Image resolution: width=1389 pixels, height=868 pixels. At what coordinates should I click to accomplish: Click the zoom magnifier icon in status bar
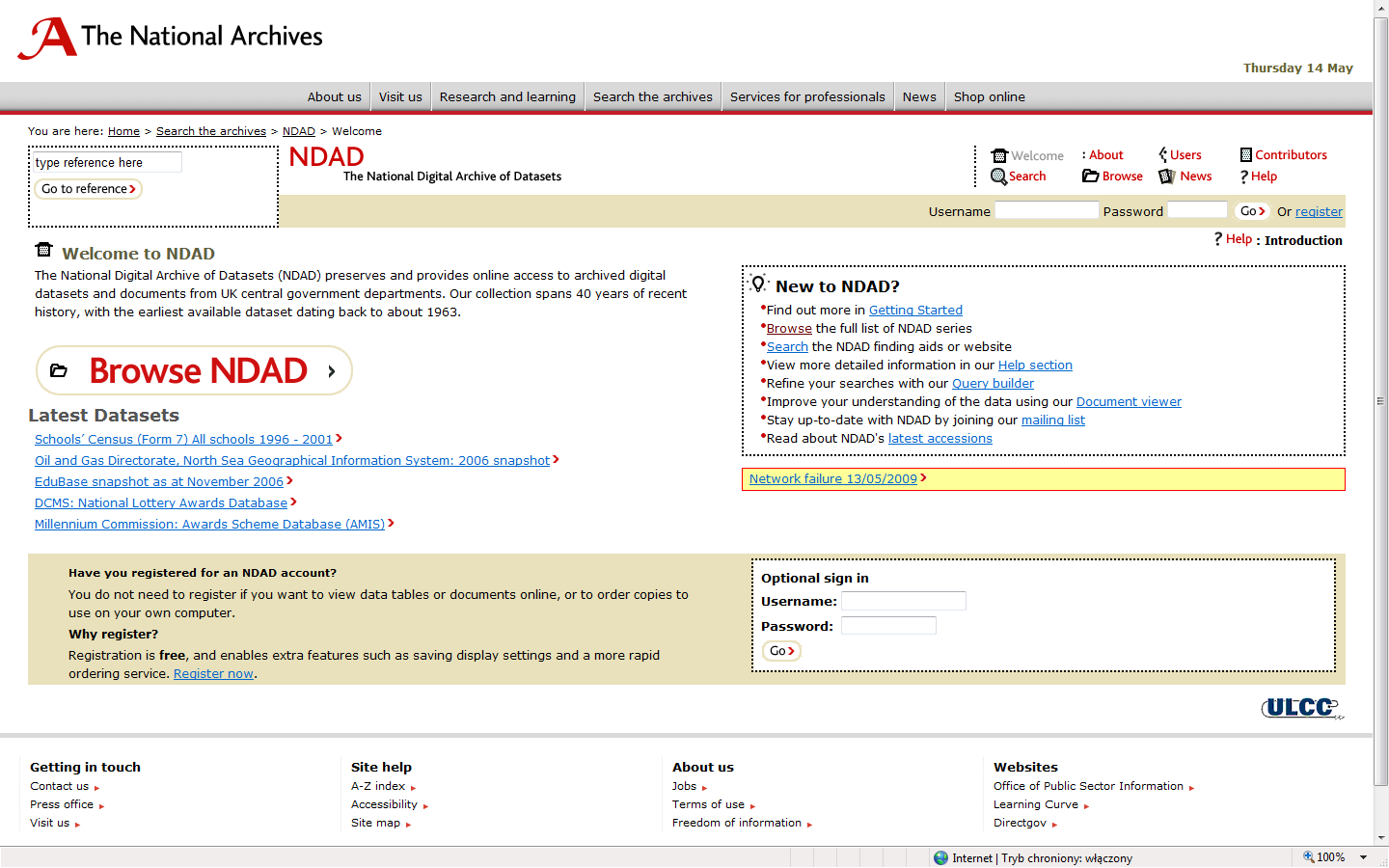click(x=1308, y=856)
